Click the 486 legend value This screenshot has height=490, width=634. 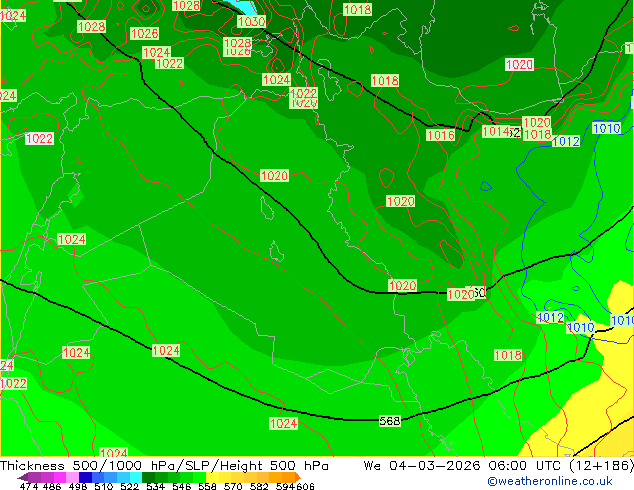pos(52,486)
